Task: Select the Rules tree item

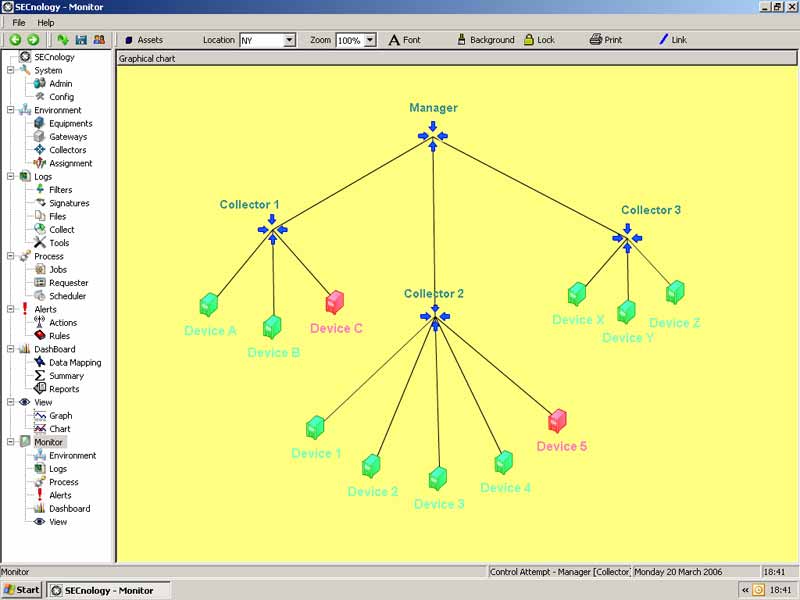Action: (52, 336)
